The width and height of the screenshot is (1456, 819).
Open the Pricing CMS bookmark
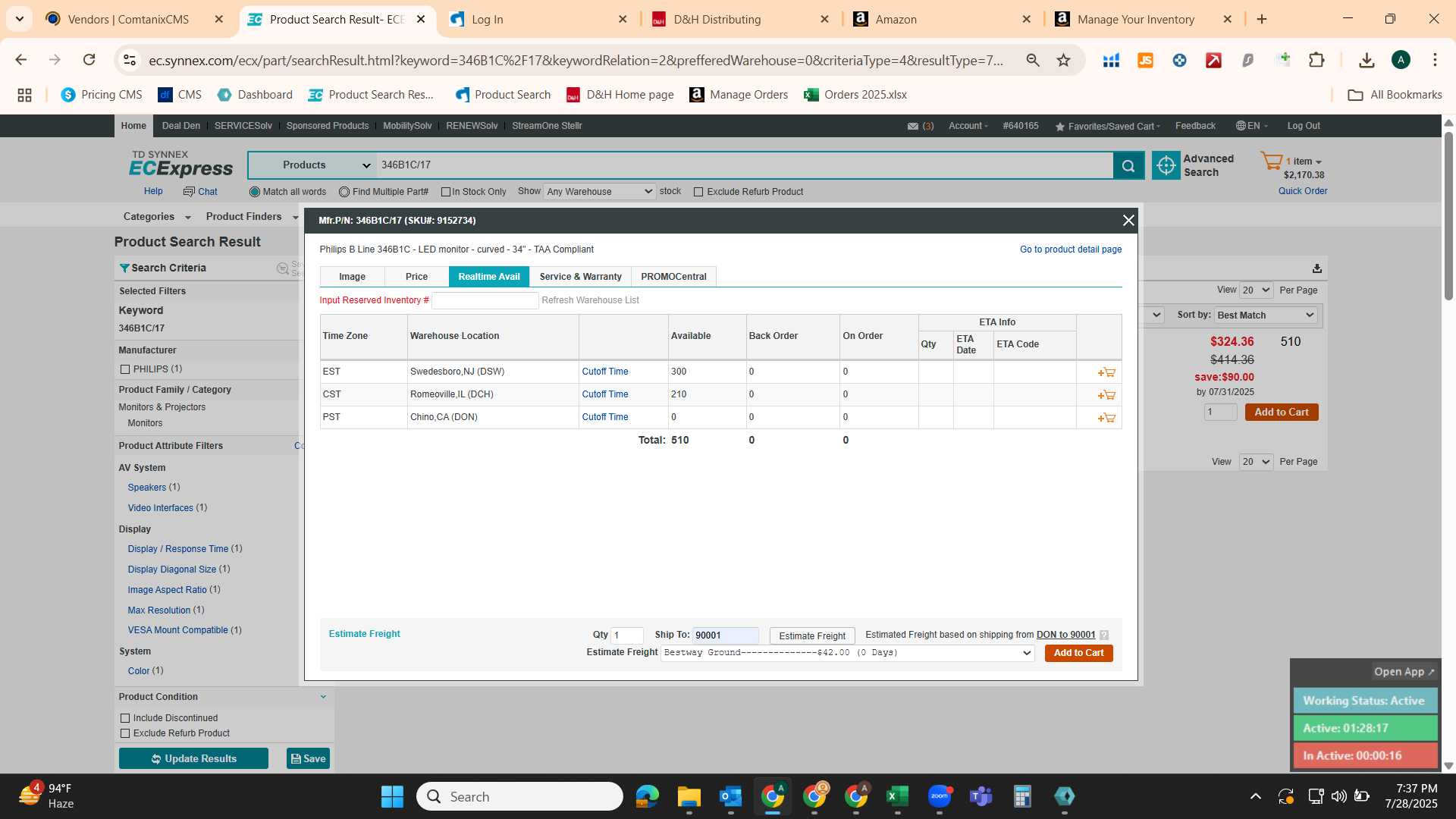(x=102, y=95)
